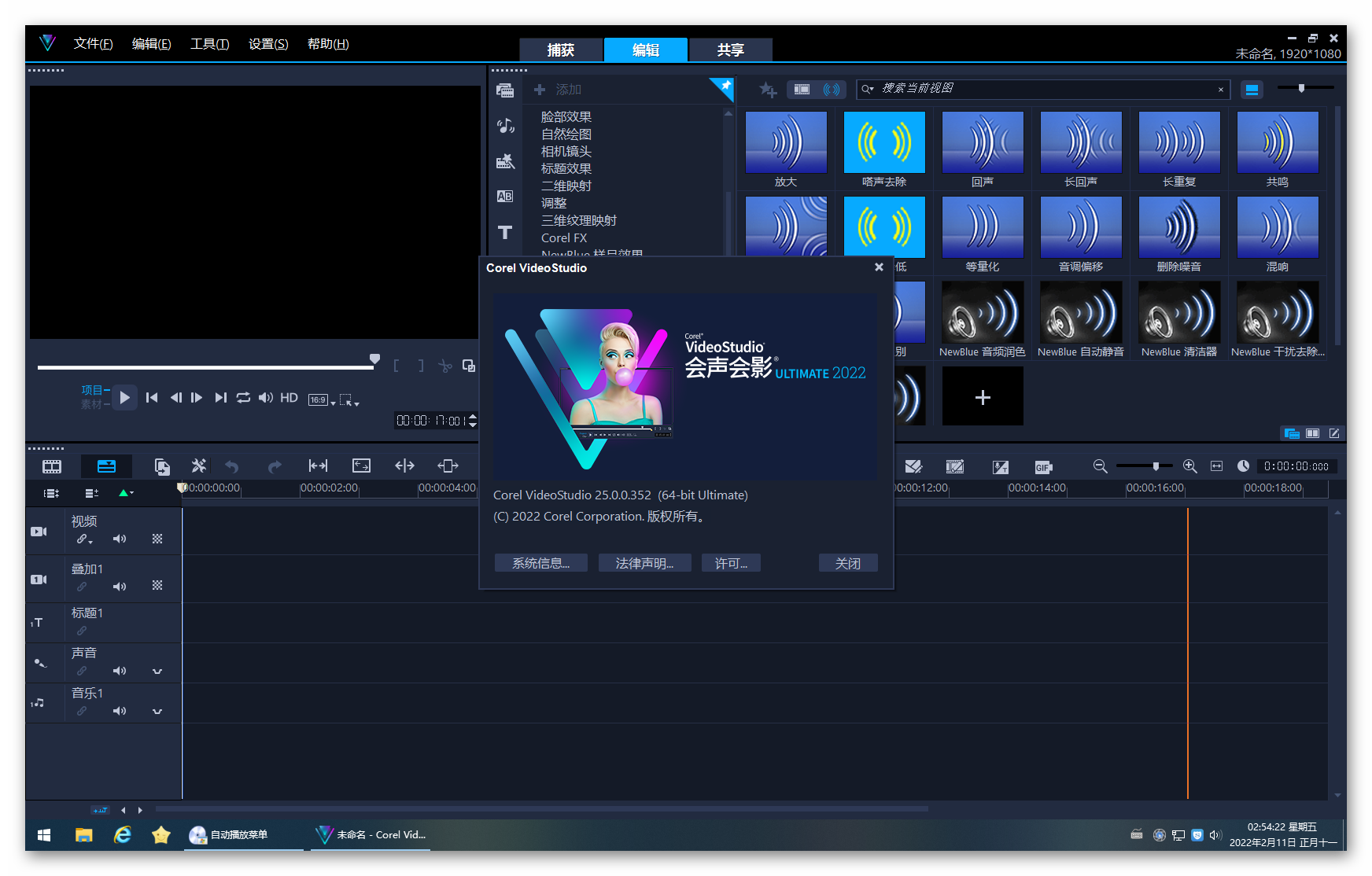
Task: Open the green triangle marker dropdown
Action: coord(126,493)
